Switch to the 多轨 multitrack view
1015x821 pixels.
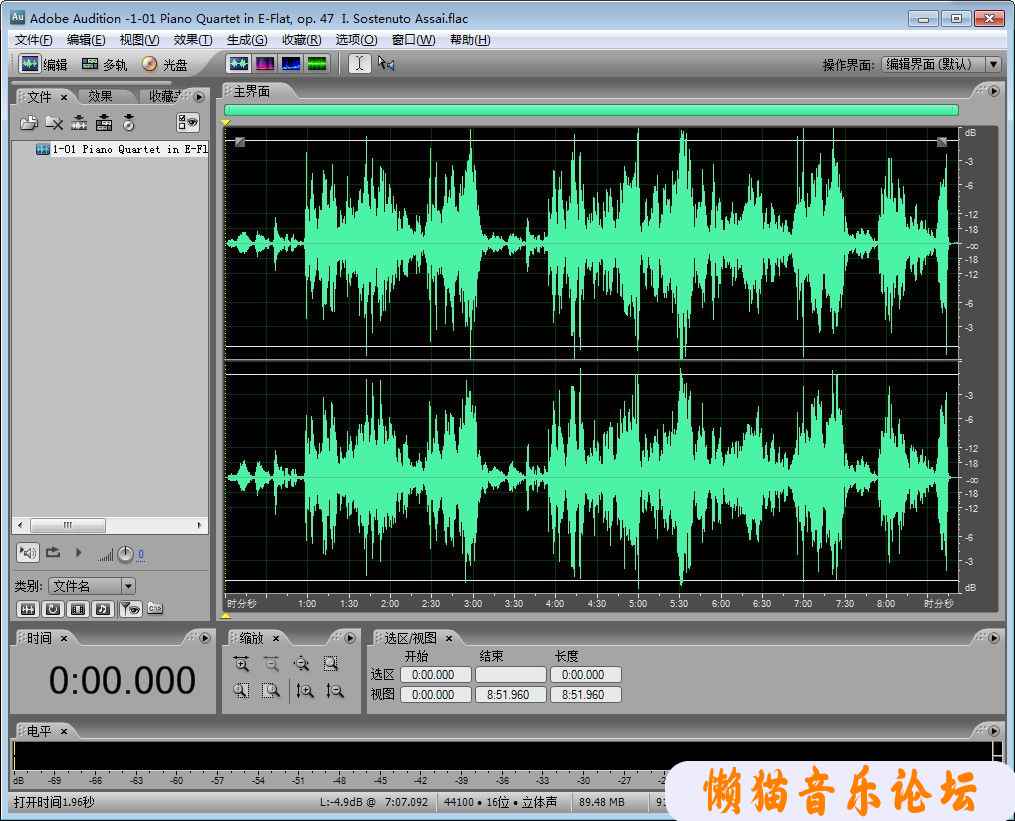(104, 64)
